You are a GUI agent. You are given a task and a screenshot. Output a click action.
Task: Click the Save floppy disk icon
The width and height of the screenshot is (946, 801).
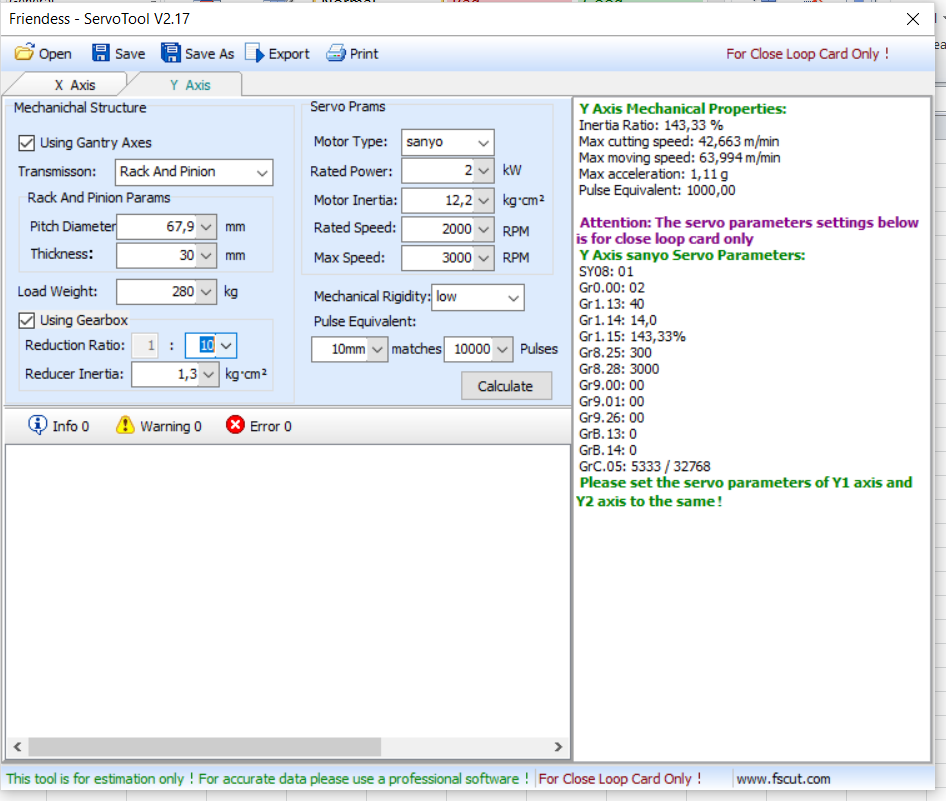coord(100,53)
